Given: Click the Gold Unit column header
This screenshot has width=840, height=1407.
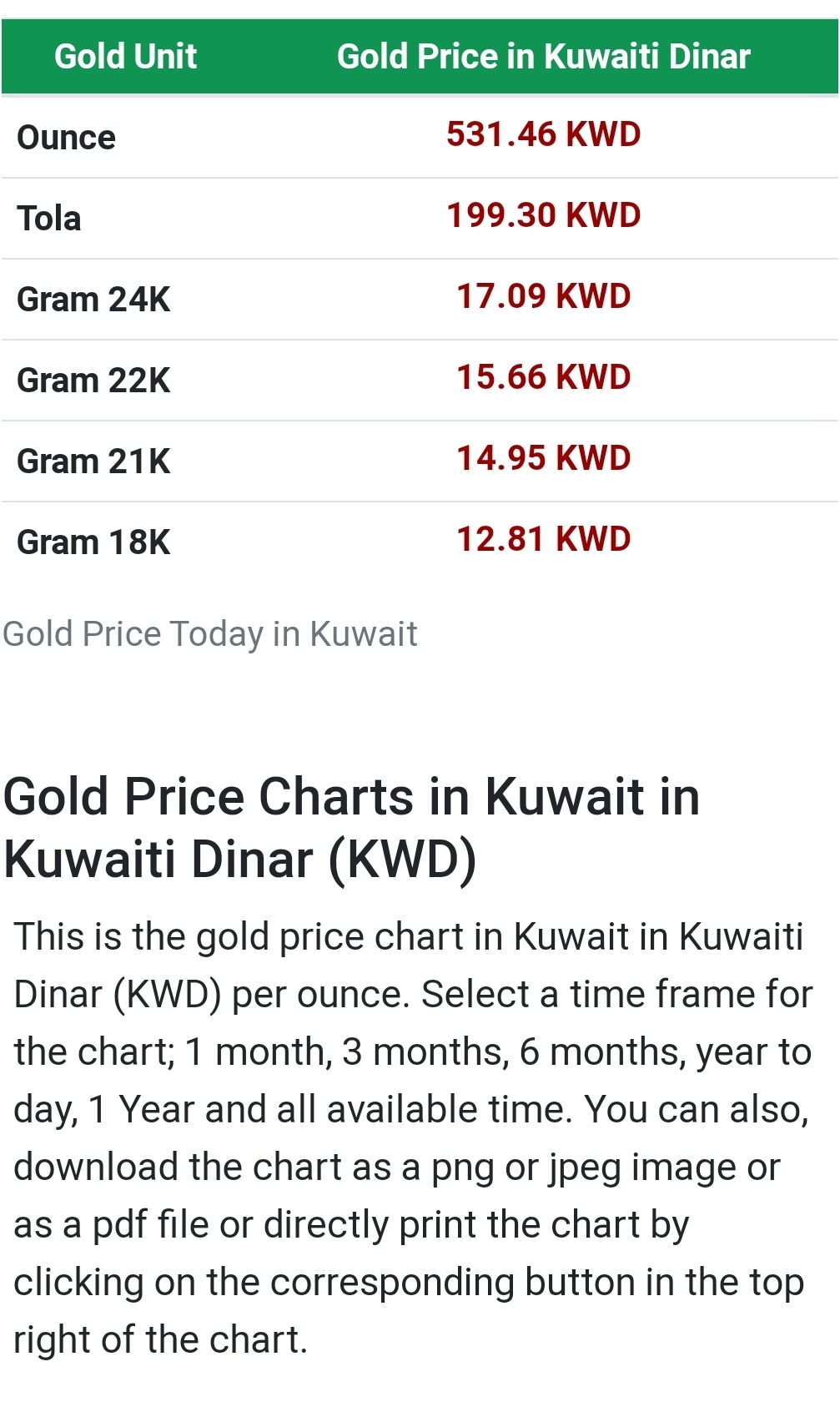Looking at the screenshot, I should point(125,57).
